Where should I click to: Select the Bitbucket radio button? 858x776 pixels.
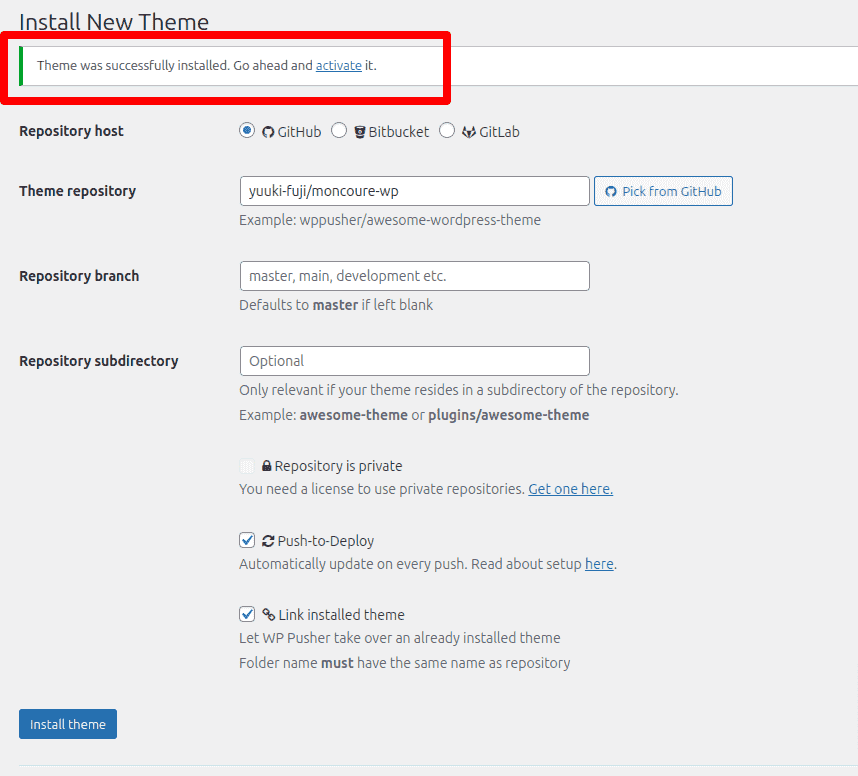tap(339, 130)
